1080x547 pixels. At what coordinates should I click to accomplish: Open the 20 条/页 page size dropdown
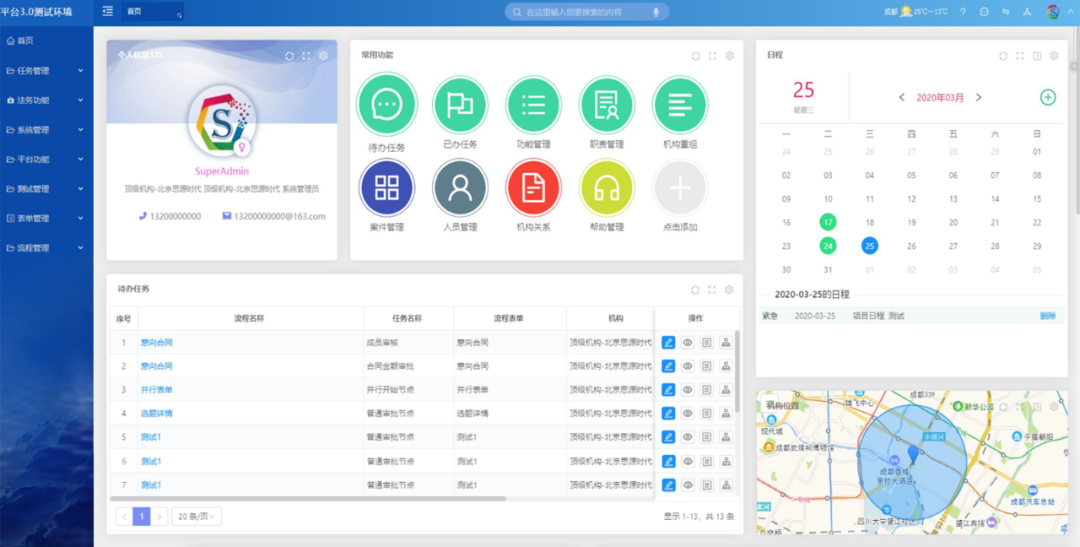196,516
